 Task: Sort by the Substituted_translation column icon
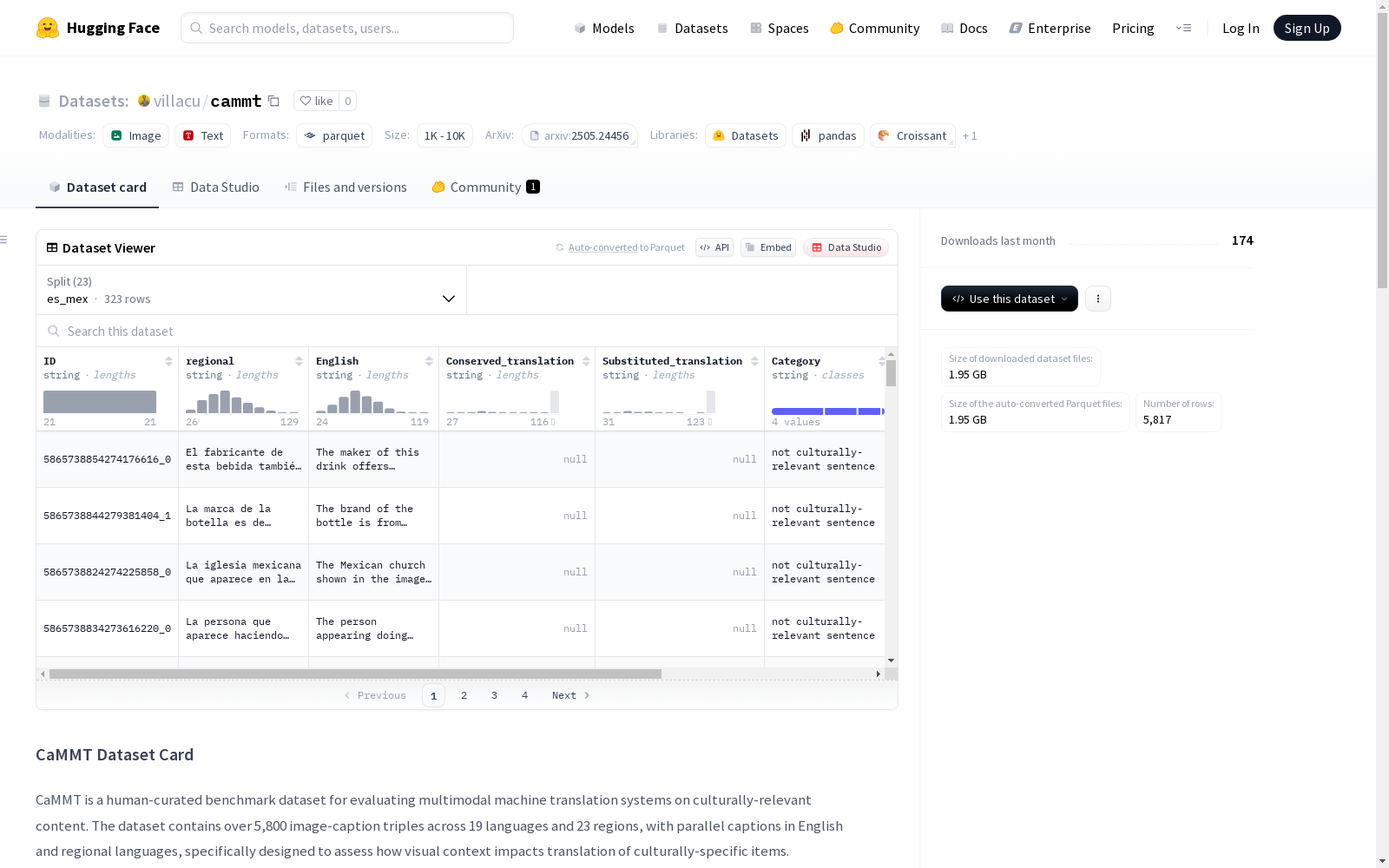[754, 361]
